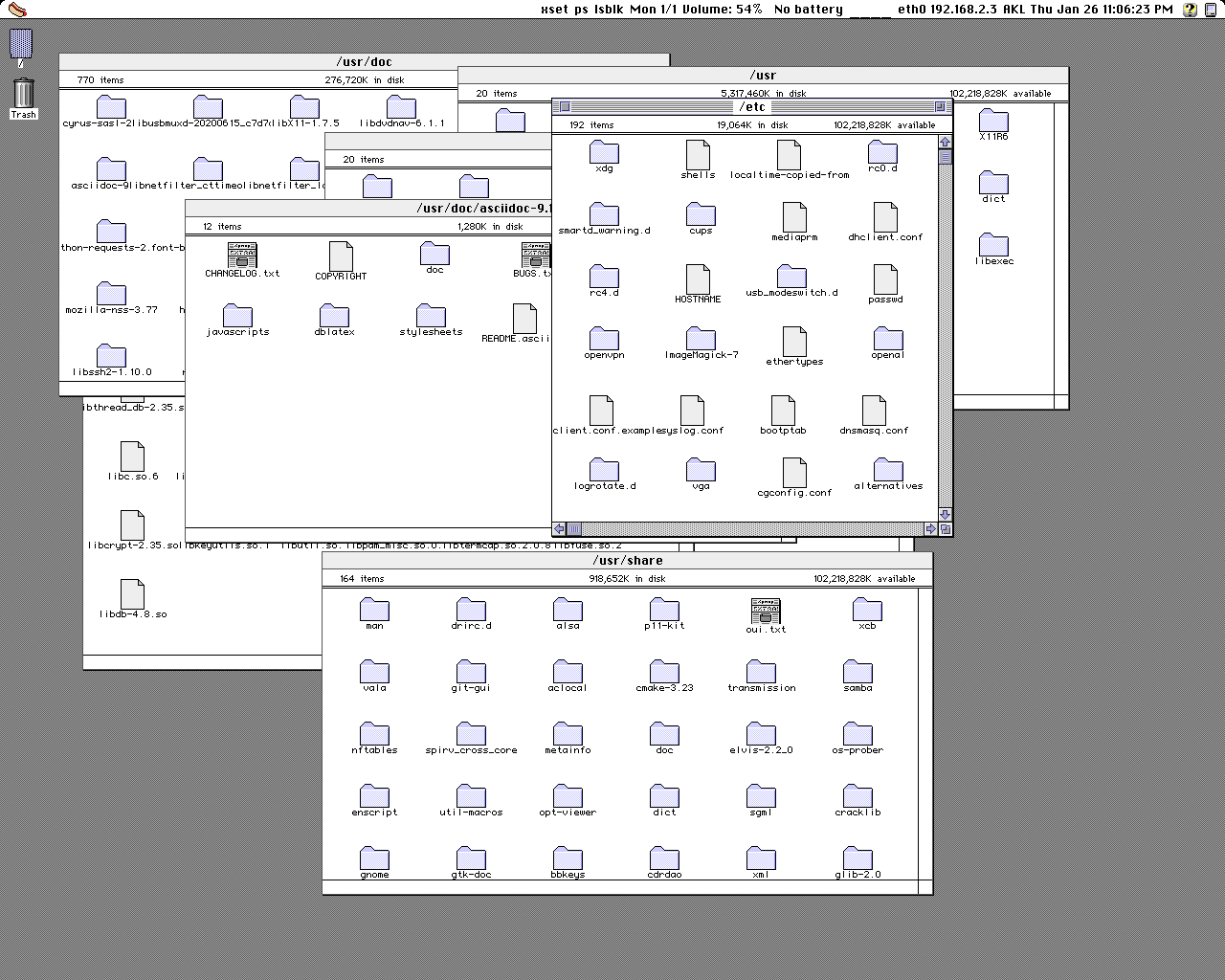Click the help question mark icon
1225x980 pixels.
1190,10
